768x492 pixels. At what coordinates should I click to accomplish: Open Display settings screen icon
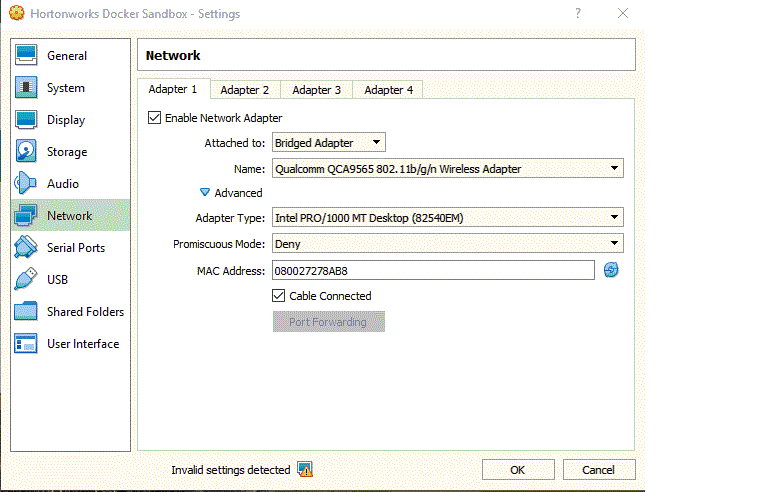click(x=26, y=120)
